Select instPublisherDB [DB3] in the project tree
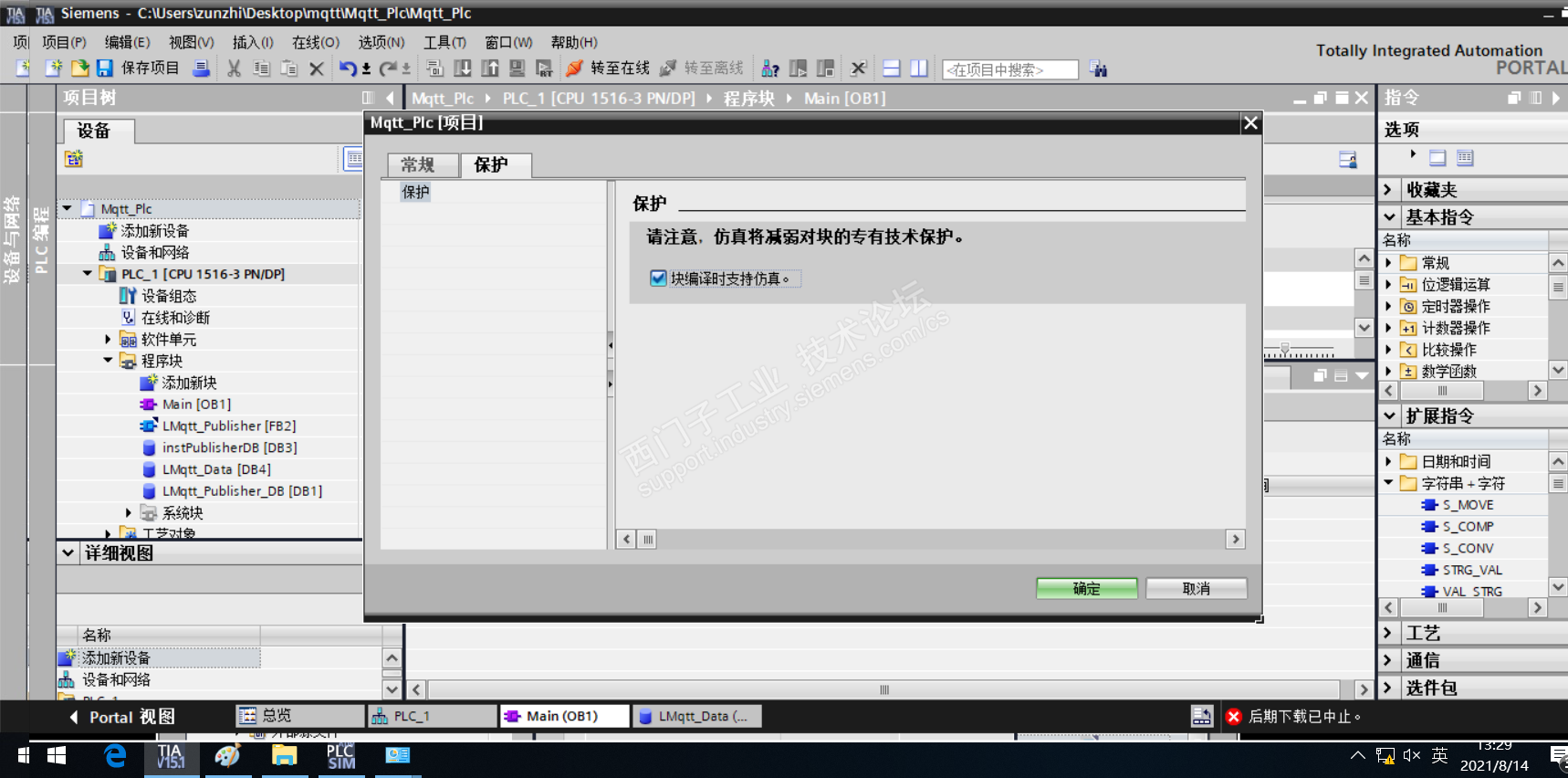Image resolution: width=1568 pixels, height=778 pixels. [x=230, y=447]
